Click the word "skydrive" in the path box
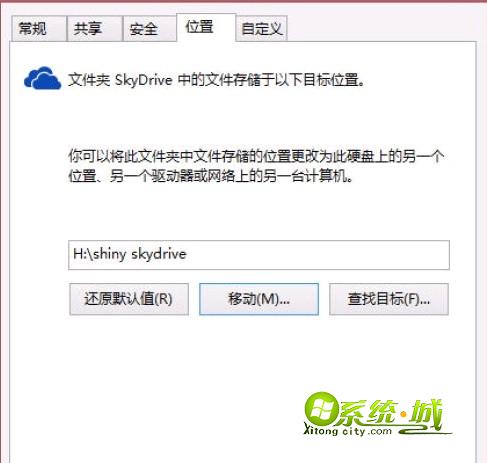This screenshot has width=487, height=463. (x=159, y=254)
